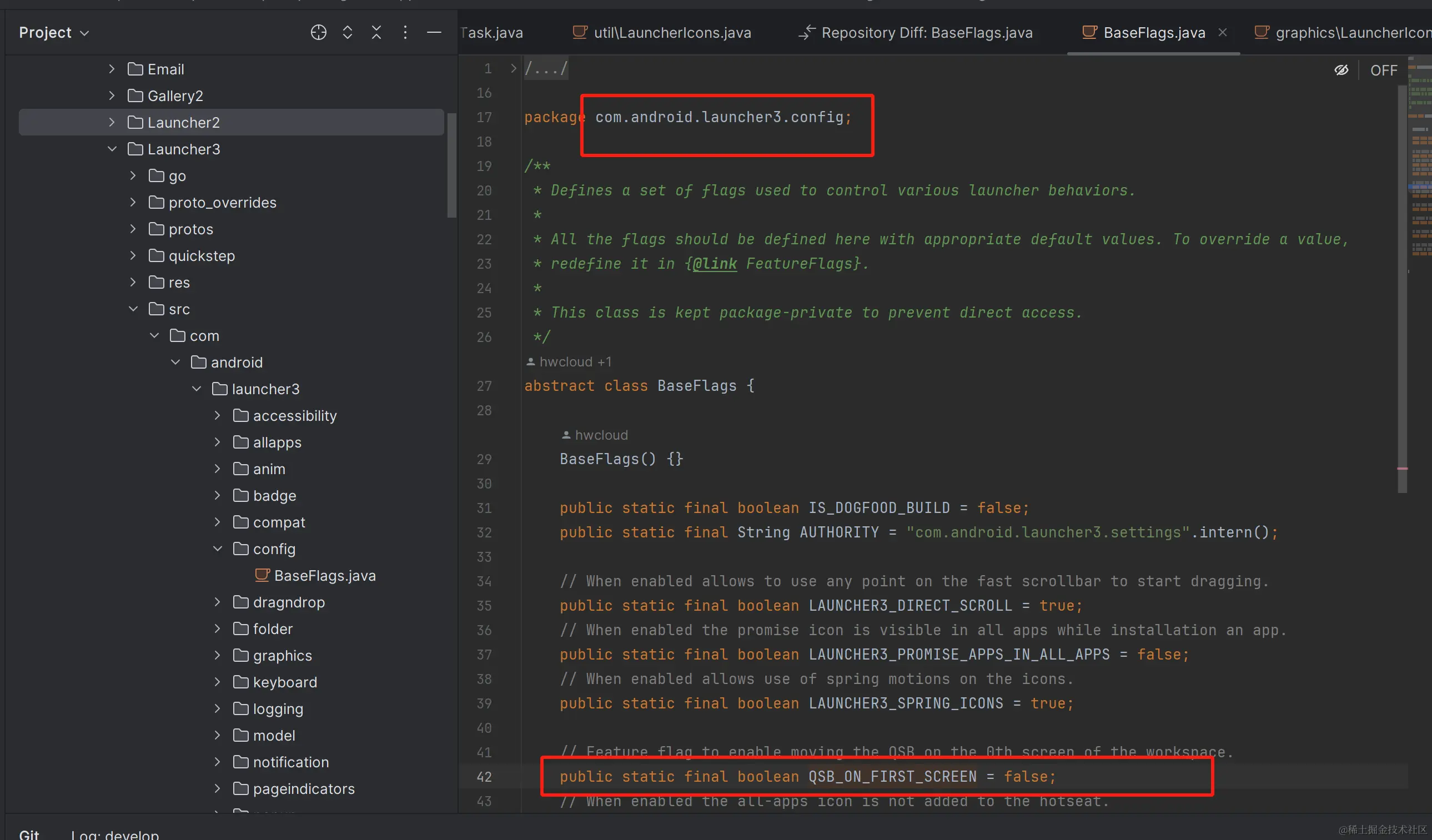The width and height of the screenshot is (1432, 840).
Task: Expand the proto_overrides folder
Action: (x=133, y=202)
